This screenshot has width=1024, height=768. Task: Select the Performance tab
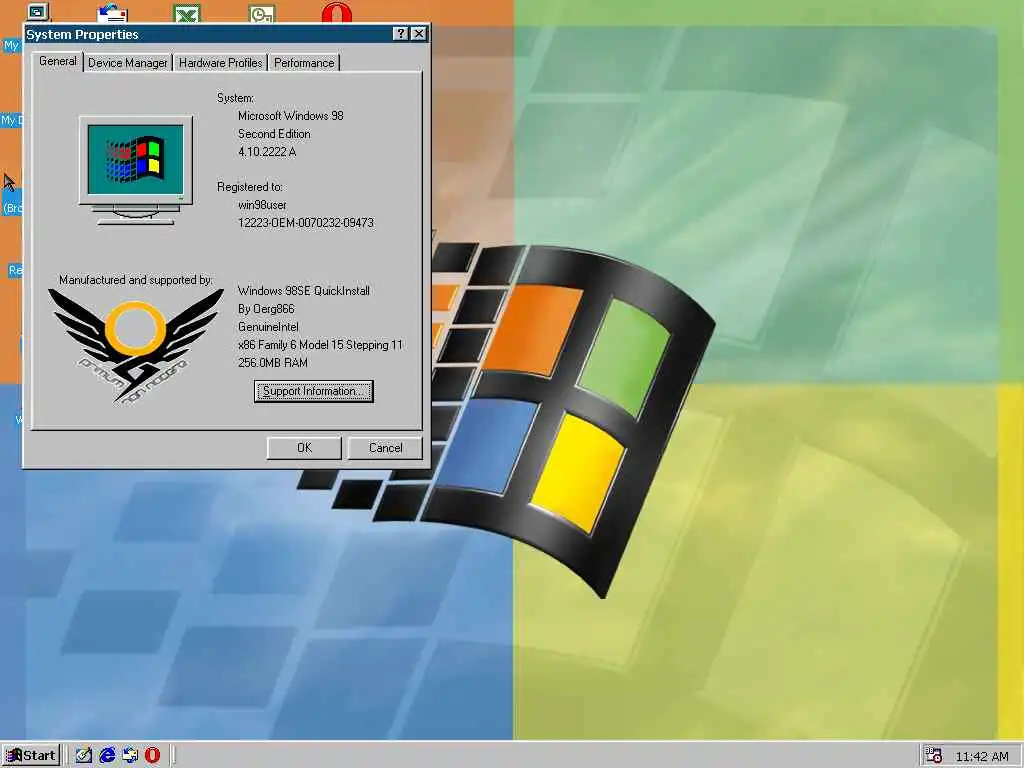coord(304,63)
